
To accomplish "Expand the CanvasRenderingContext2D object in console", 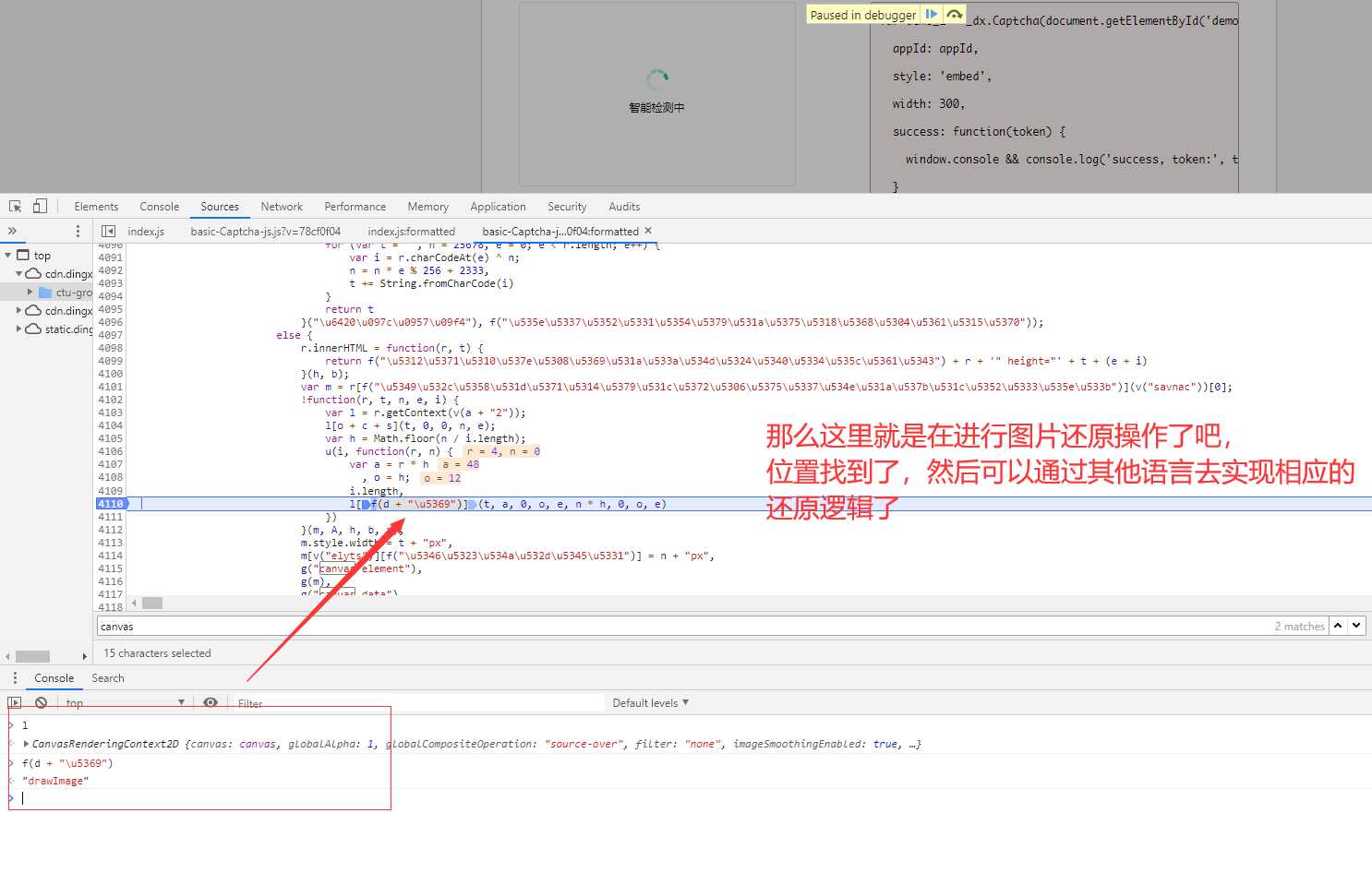I will pyautogui.click(x=26, y=744).
